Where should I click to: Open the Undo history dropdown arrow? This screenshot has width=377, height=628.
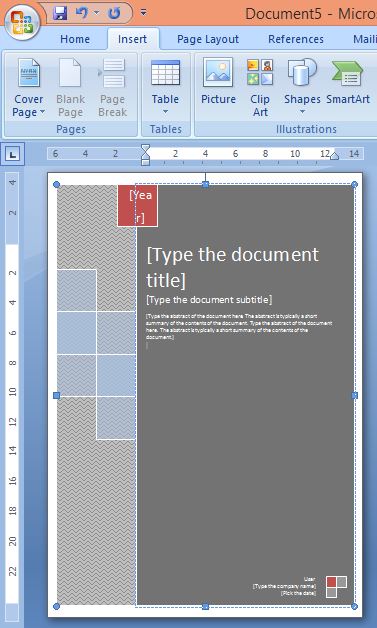tap(97, 13)
